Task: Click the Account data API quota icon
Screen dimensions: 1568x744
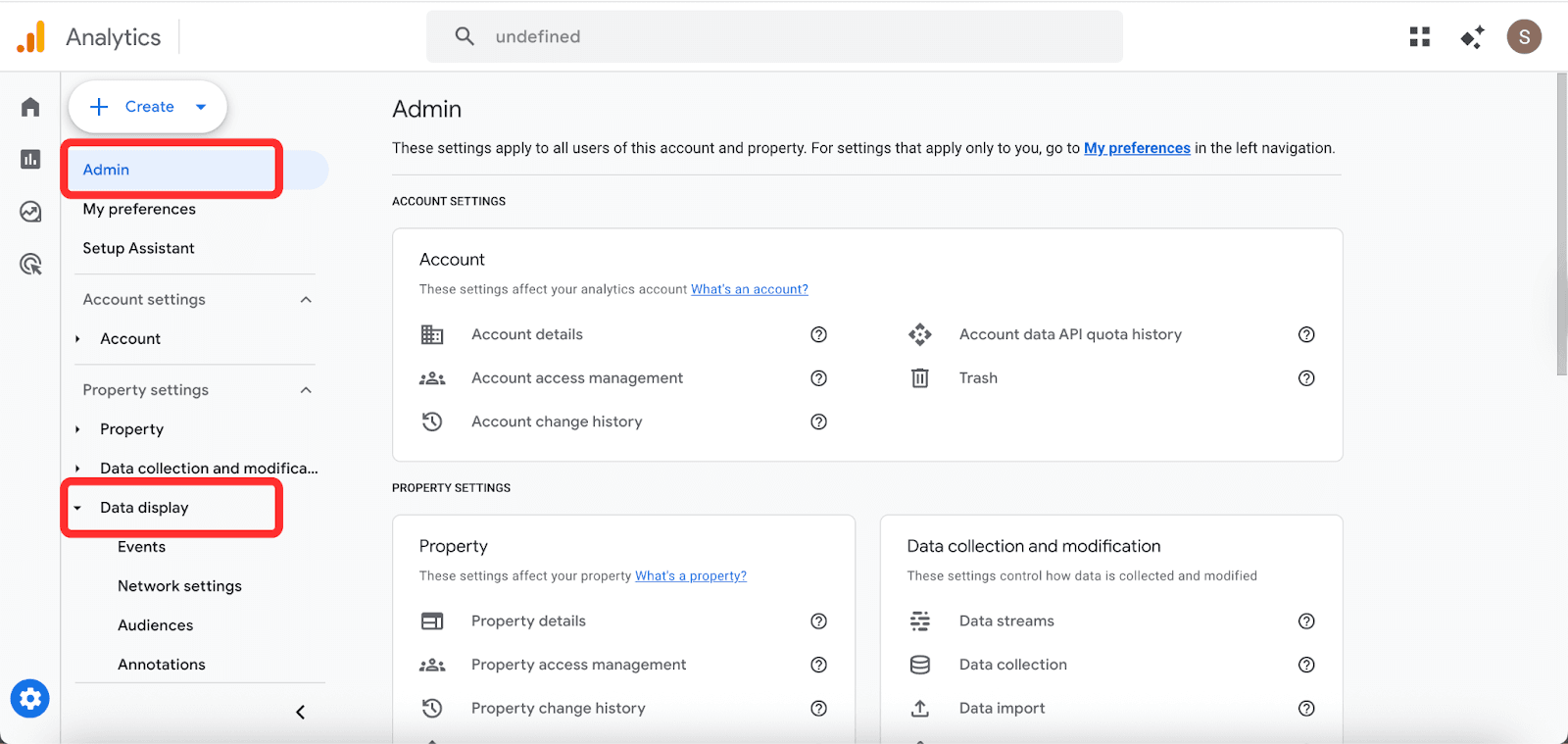Action: [920, 334]
